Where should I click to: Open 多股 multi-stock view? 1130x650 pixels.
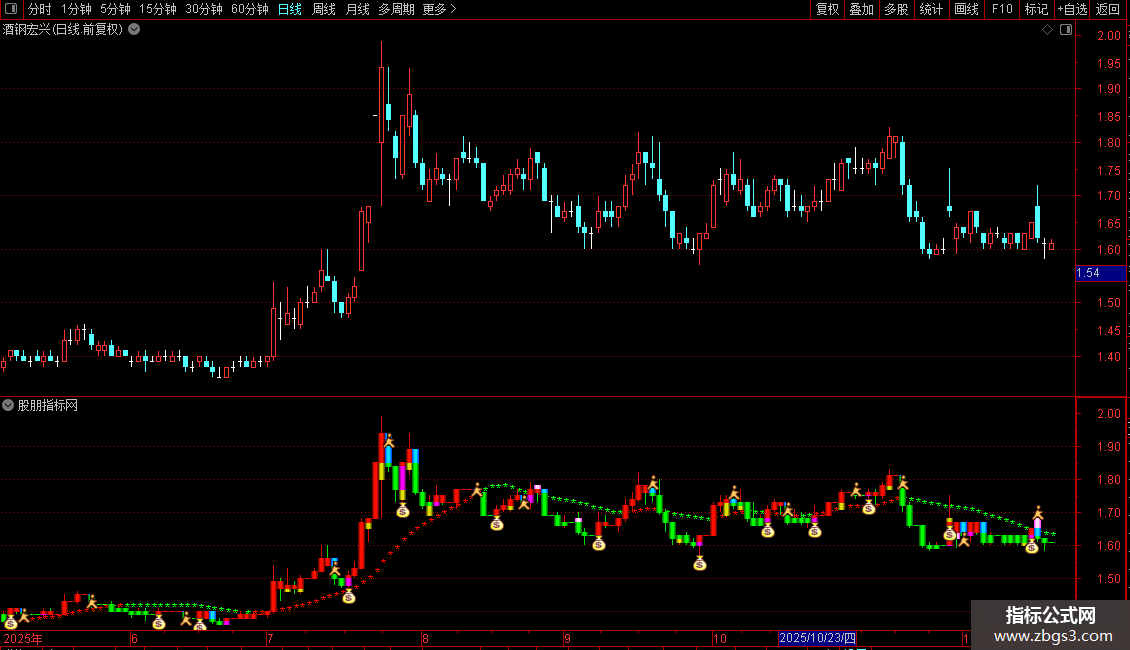coord(896,9)
